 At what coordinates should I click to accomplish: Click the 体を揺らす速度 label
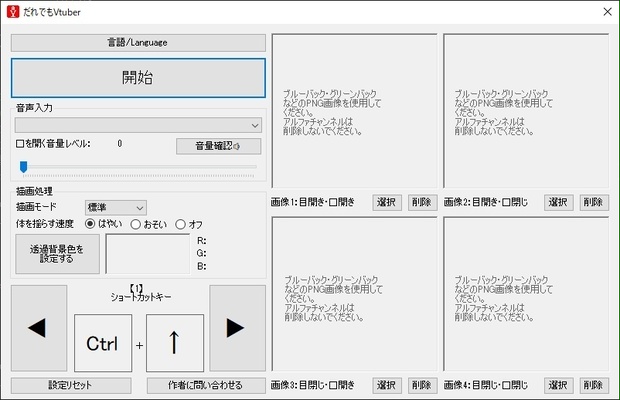(45, 224)
